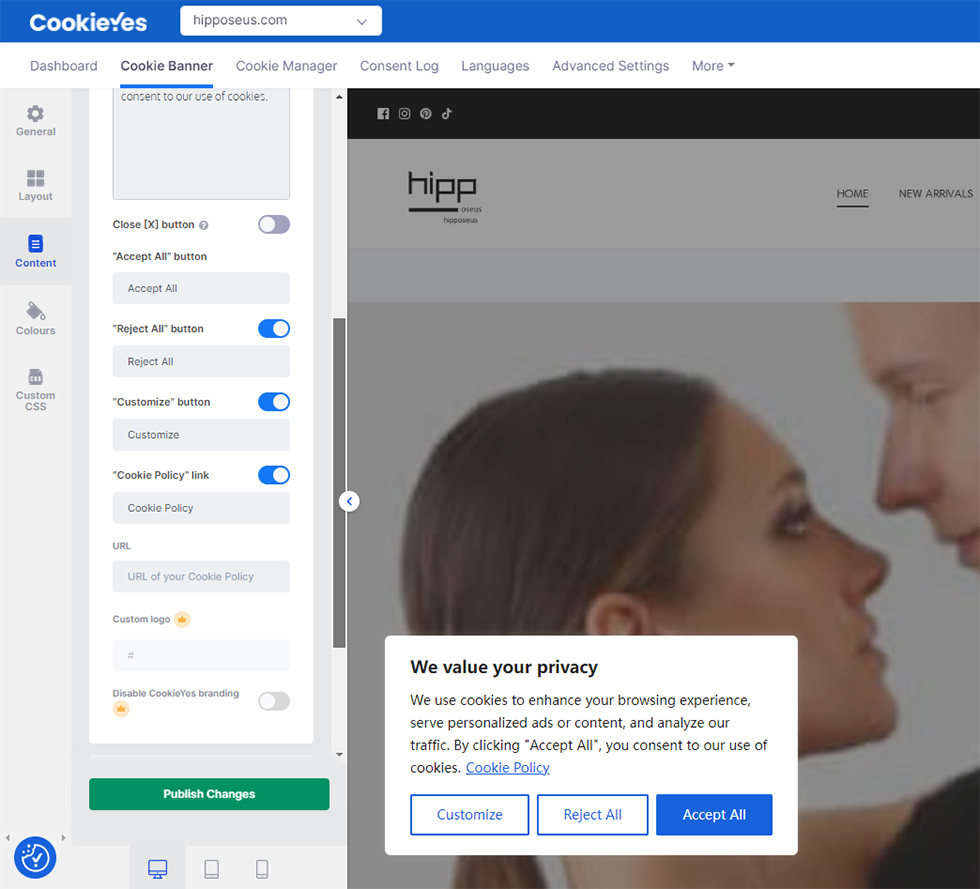Open the General settings sidebar icon
The width and height of the screenshot is (980, 889).
coord(35,120)
